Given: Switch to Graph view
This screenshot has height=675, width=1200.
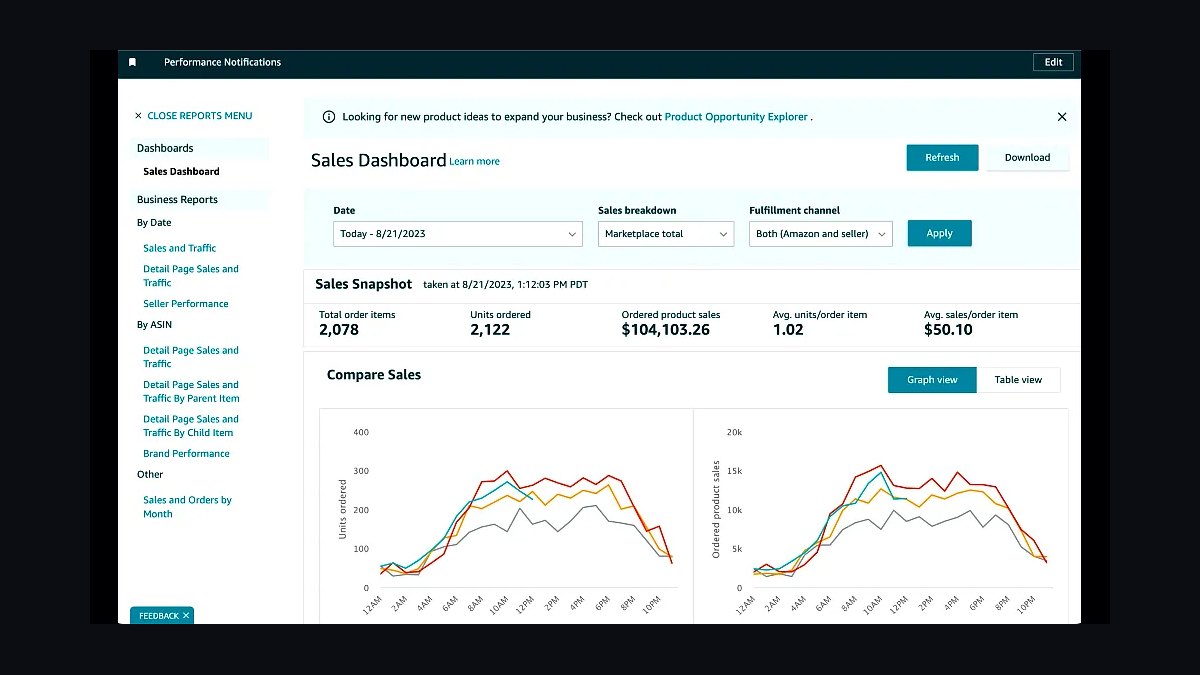Looking at the screenshot, I should [x=932, y=380].
